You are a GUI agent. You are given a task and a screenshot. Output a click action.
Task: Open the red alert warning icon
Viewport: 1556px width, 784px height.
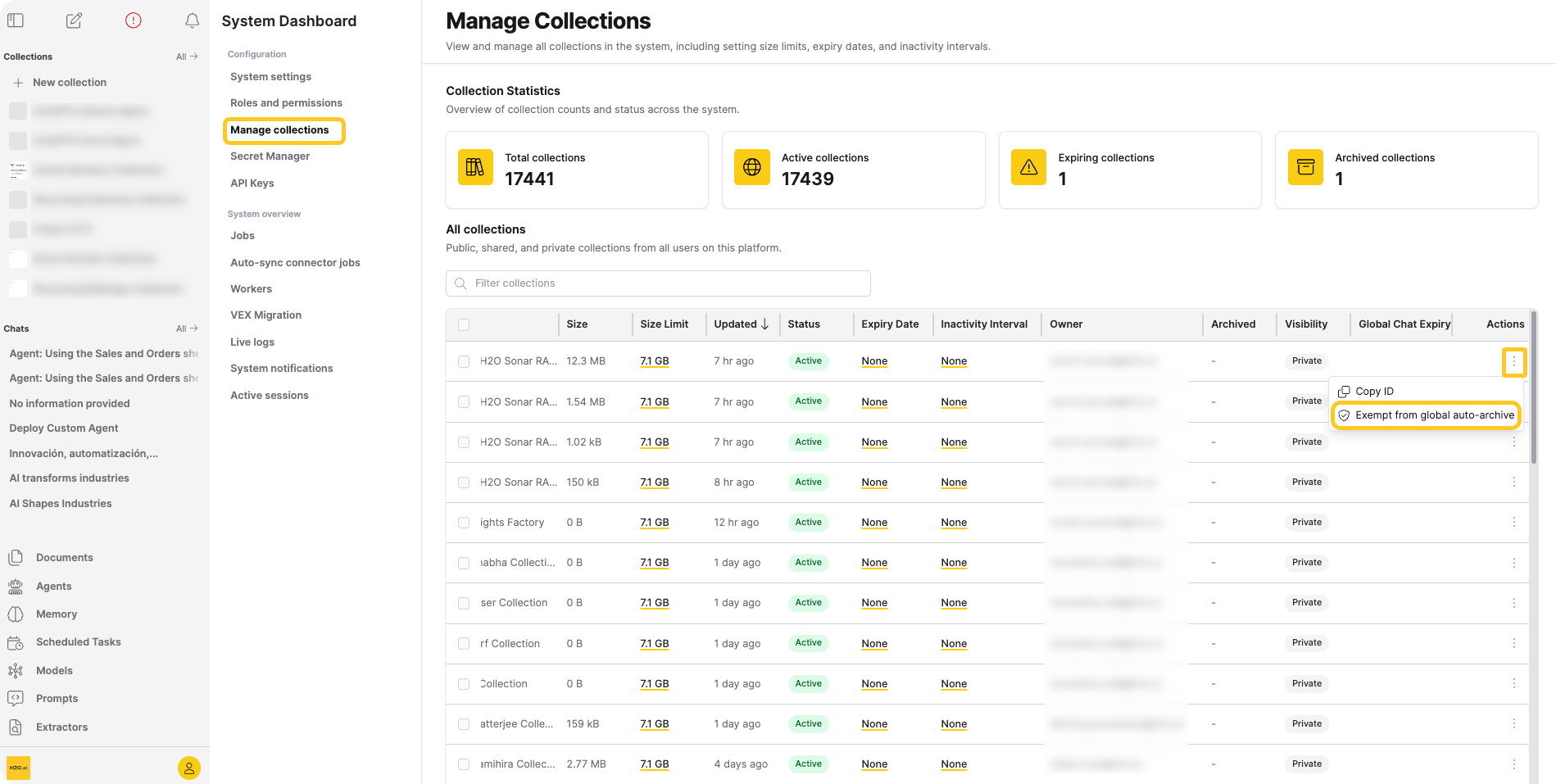click(x=134, y=20)
